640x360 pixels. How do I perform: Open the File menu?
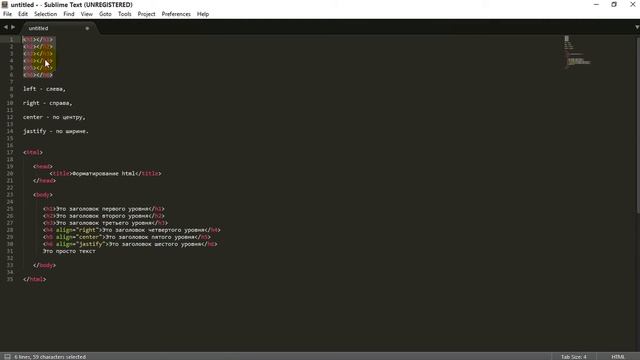[7, 14]
